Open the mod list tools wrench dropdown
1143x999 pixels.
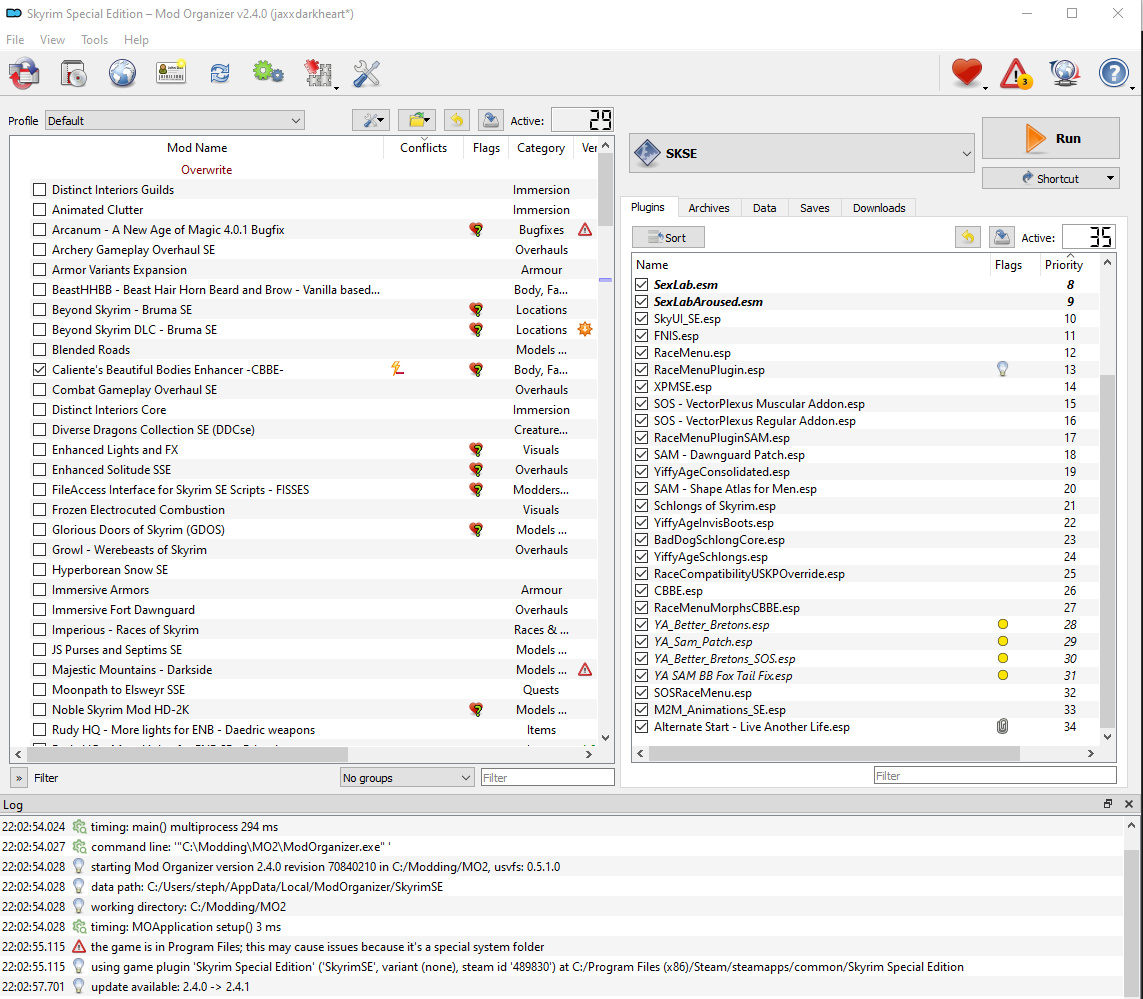[371, 120]
